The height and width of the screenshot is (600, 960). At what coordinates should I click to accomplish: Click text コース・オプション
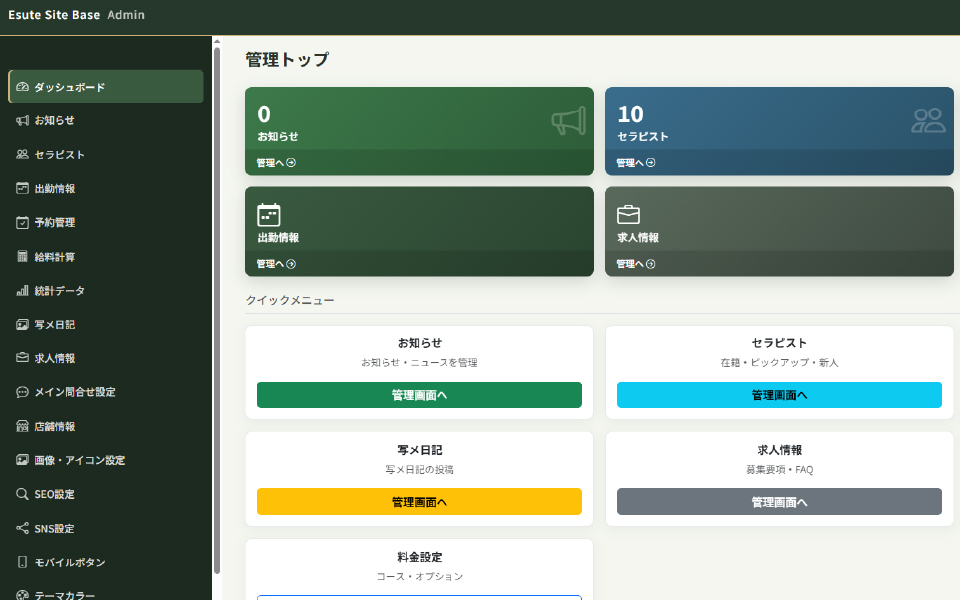click(x=419, y=576)
